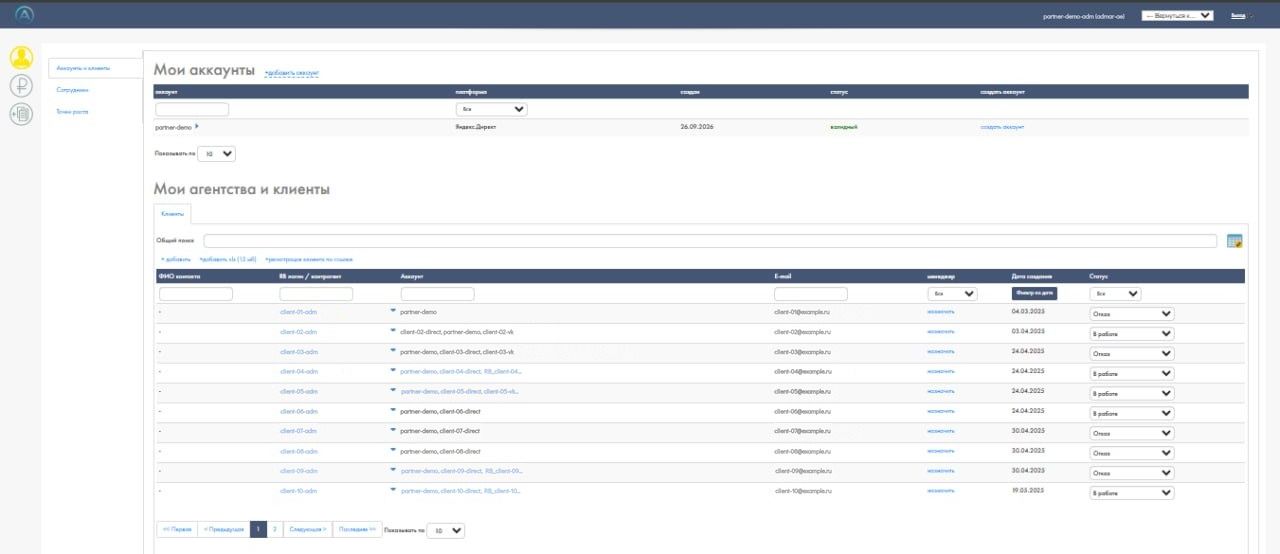Viewport: 1280px width, 554px height.
Task: Expand accounts arrow in client-05-adm row
Action: coord(393,391)
